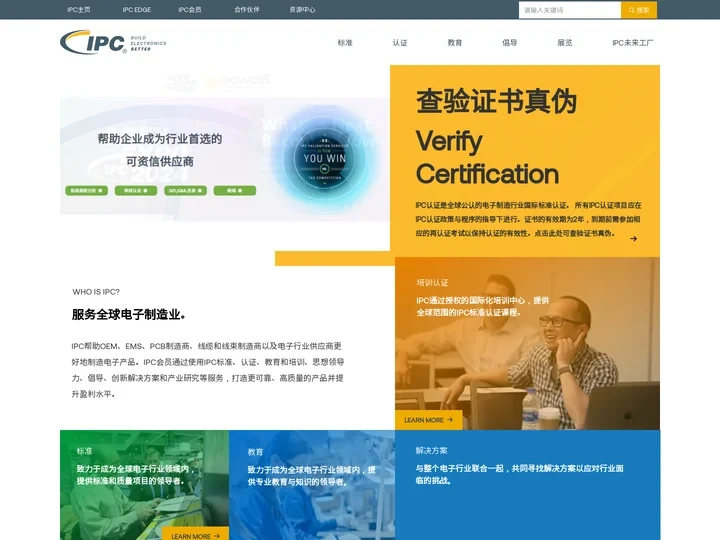This screenshot has width=720, height=540.
Task: Open the blue 解决方案 card
Action: coord(528,485)
